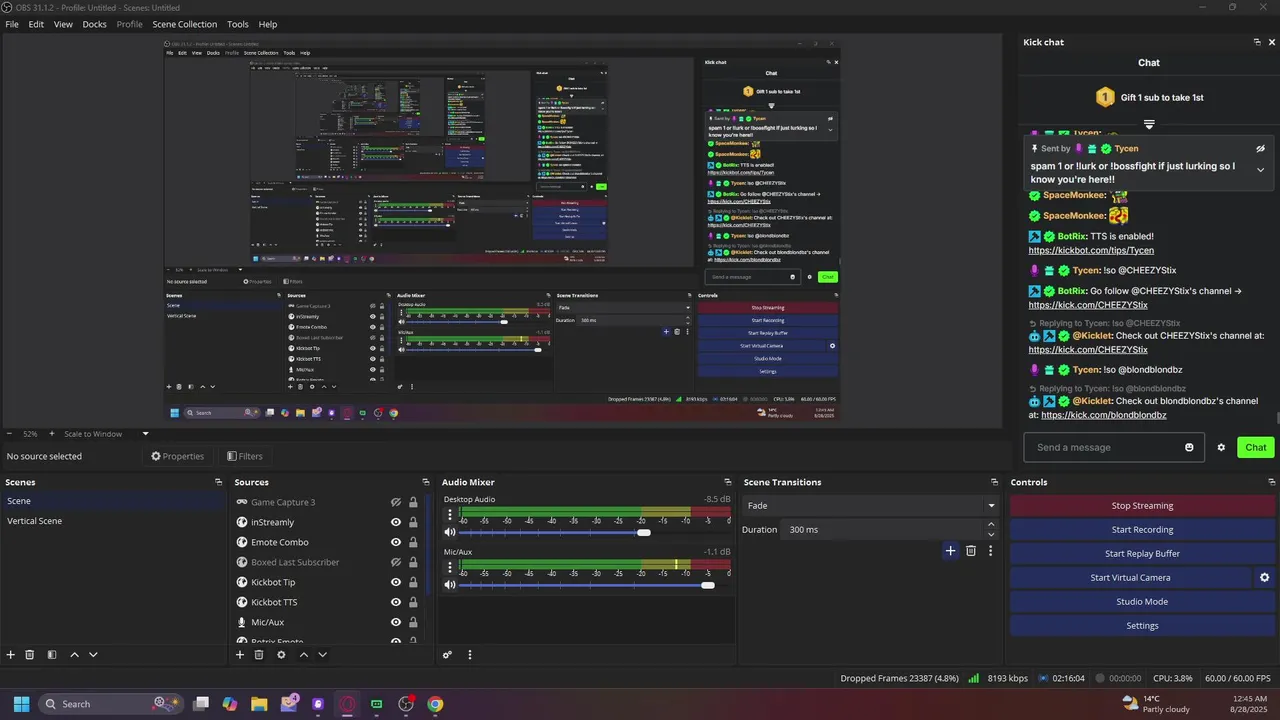This screenshot has height=720, width=1280.
Task: Open source properties gear in Sources toolbar
Action: (281, 655)
